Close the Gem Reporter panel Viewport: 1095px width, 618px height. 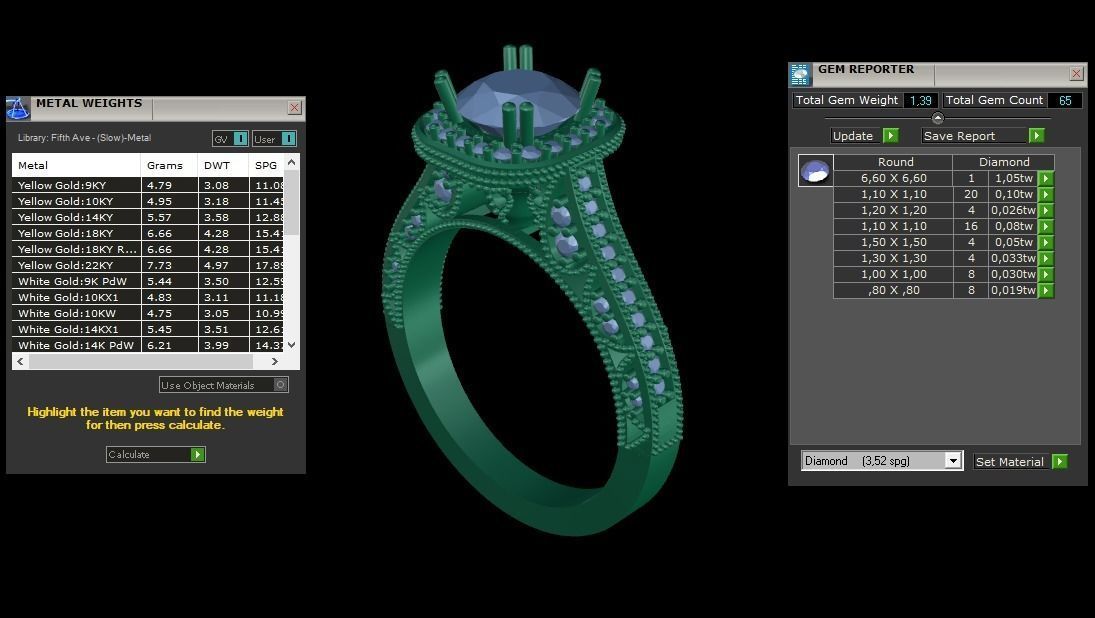[x=1076, y=73]
